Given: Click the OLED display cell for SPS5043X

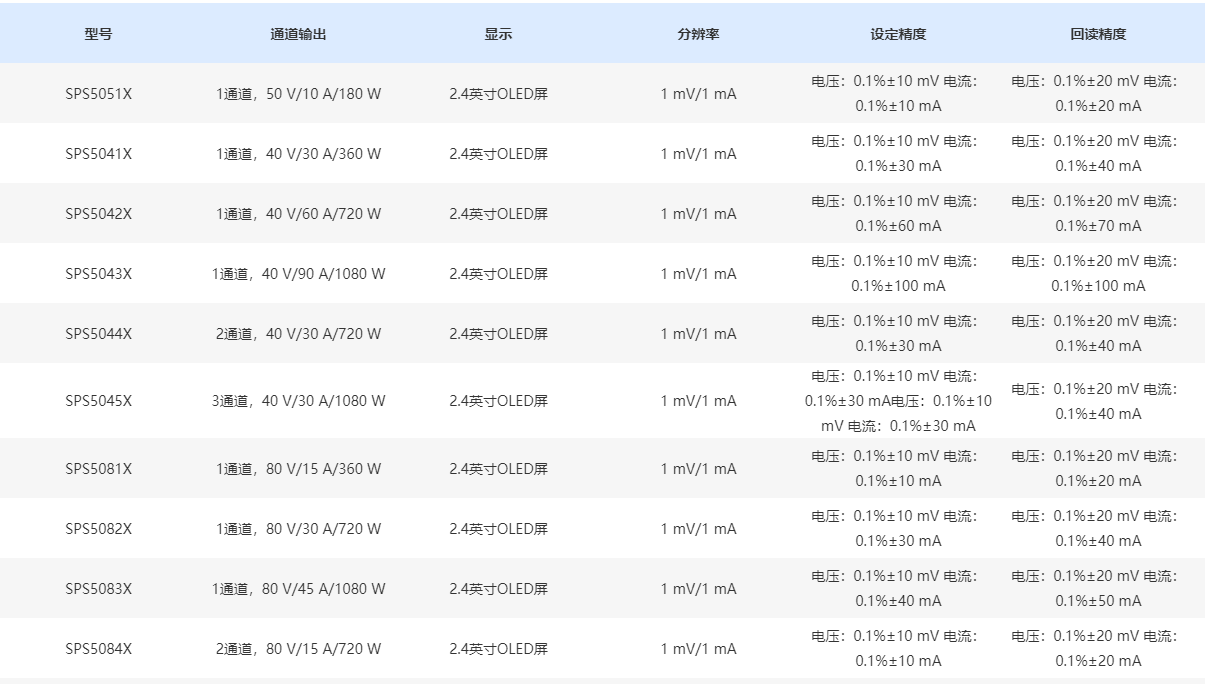Looking at the screenshot, I should (x=498, y=274).
